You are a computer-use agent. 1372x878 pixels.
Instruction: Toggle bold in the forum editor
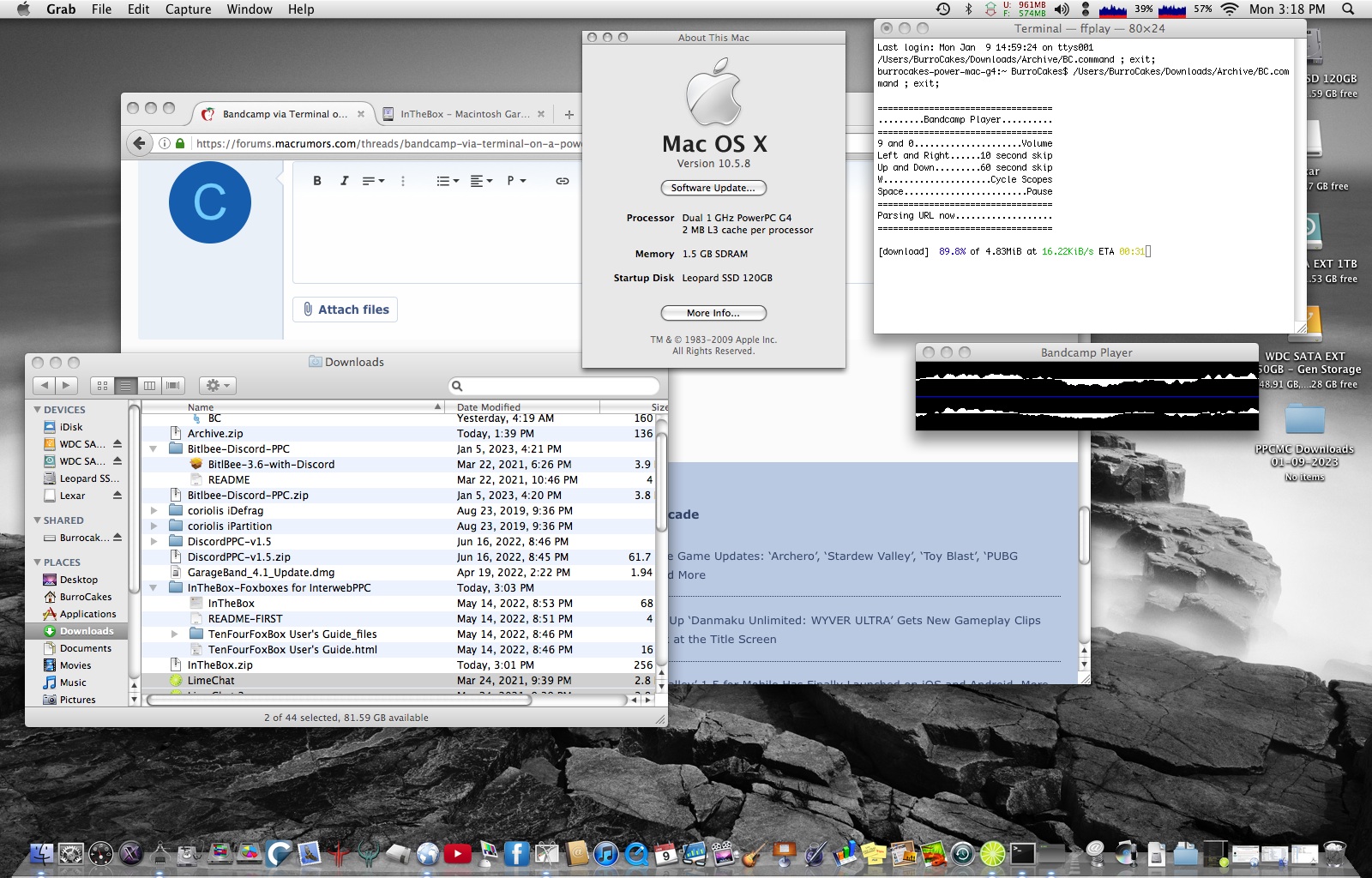(317, 181)
